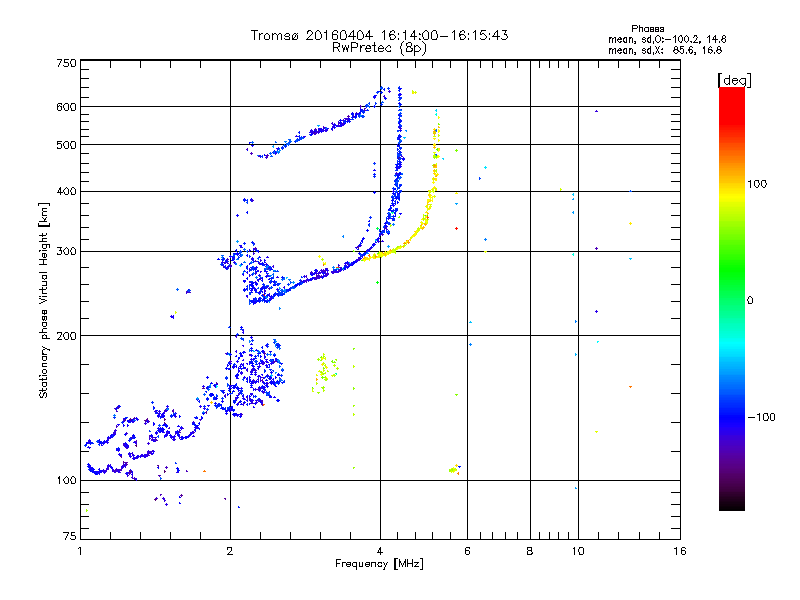
Task: Click the '4' x-axis frequency tick label
Action: click(x=380, y=551)
